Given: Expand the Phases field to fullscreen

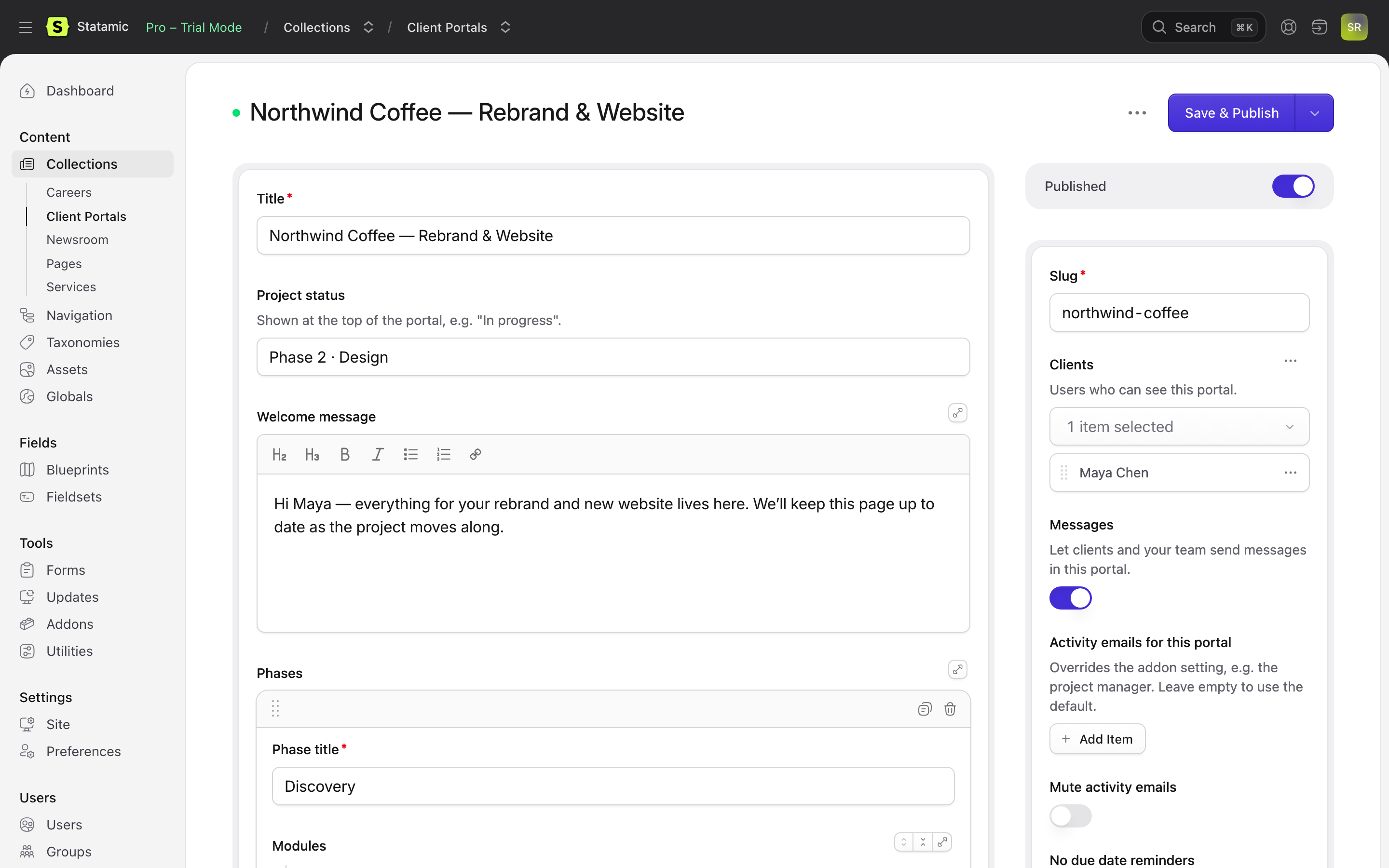Looking at the screenshot, I should (x=957, y=669).
